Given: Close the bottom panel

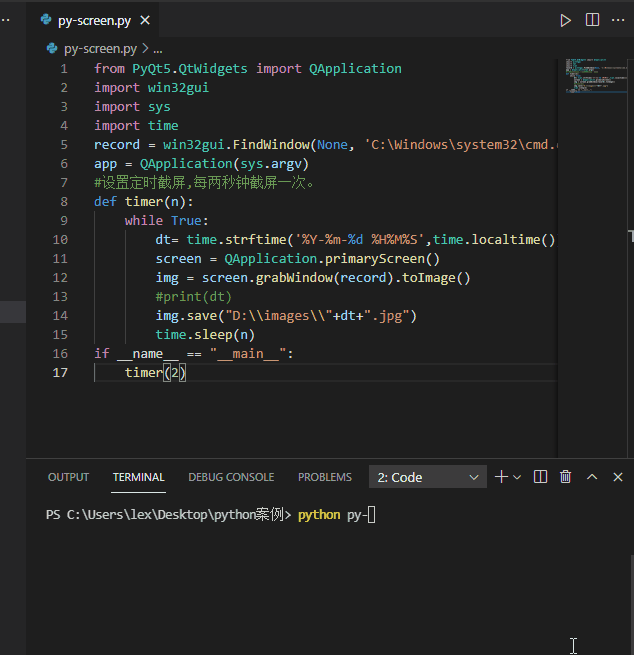Looking at the screenshot, I should (x=618, y=477).
